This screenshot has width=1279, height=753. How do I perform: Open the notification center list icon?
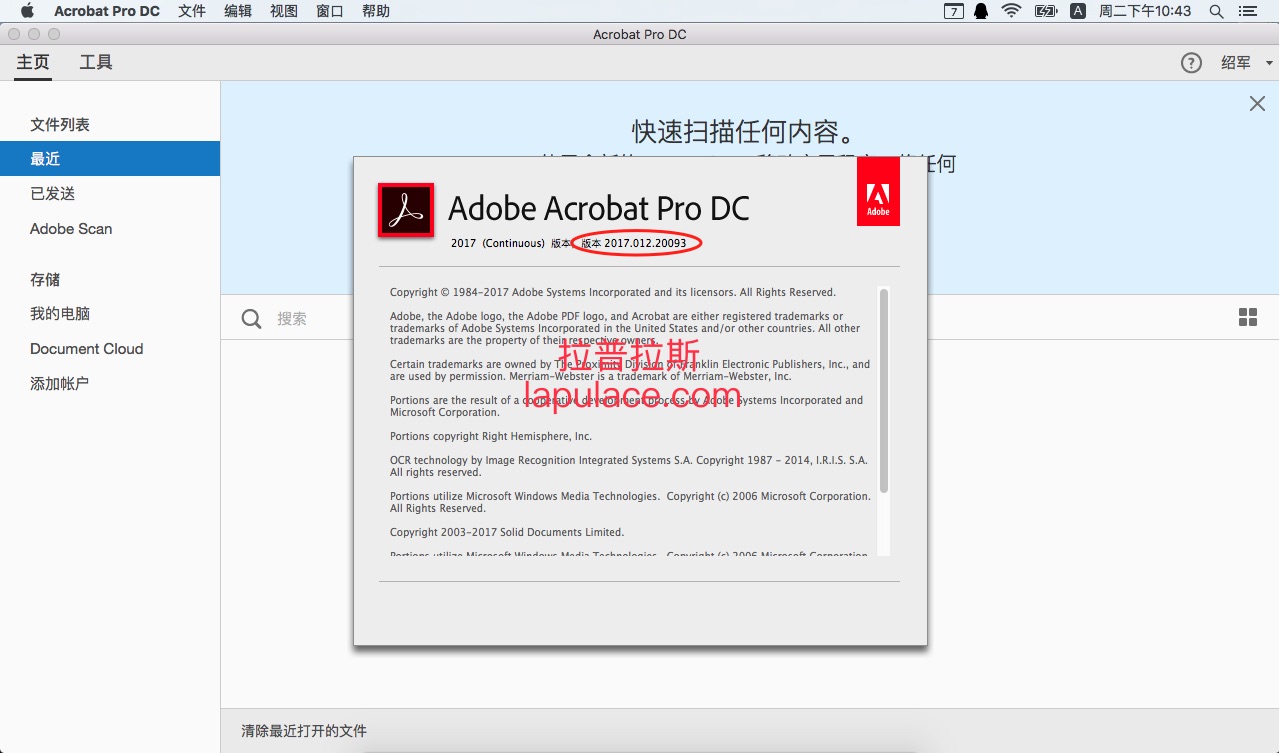(1247, 11)
